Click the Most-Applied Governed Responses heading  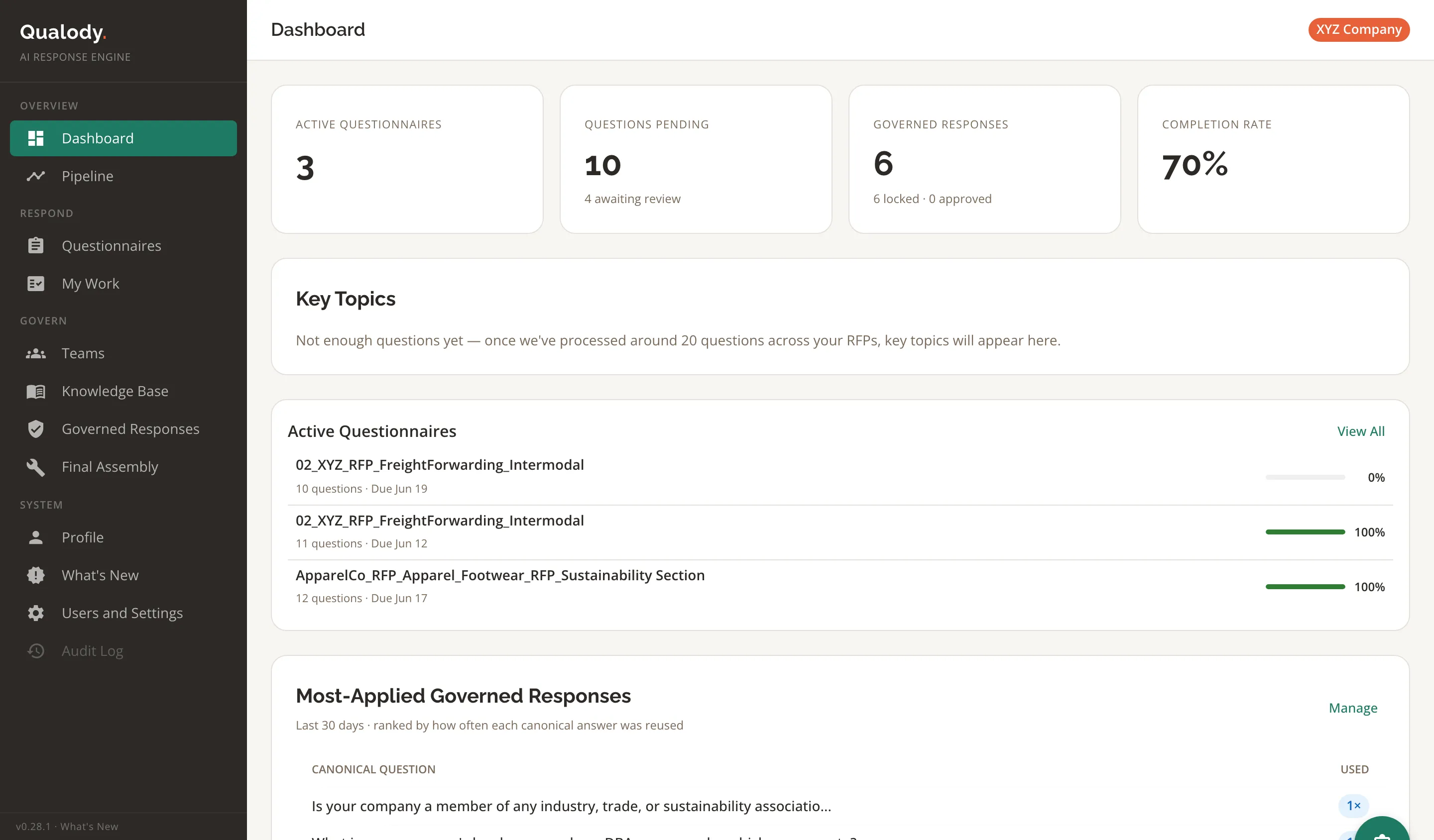click(463, 696)
